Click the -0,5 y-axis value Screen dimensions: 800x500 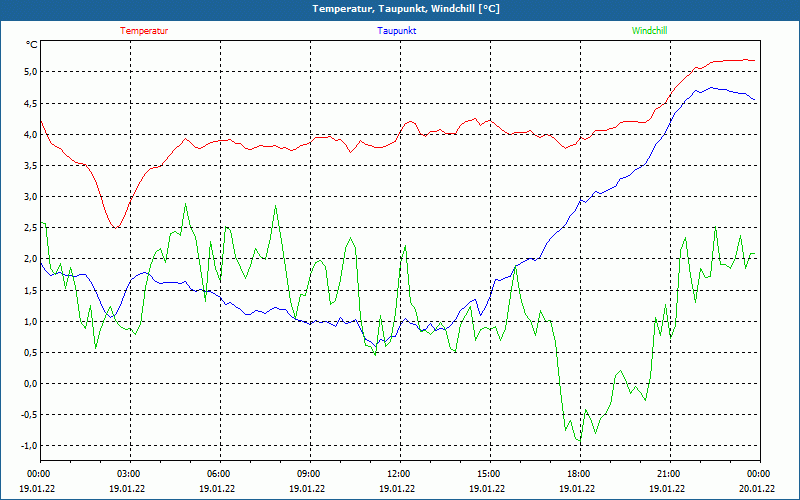pyautogui.click(x=30, y=415)
